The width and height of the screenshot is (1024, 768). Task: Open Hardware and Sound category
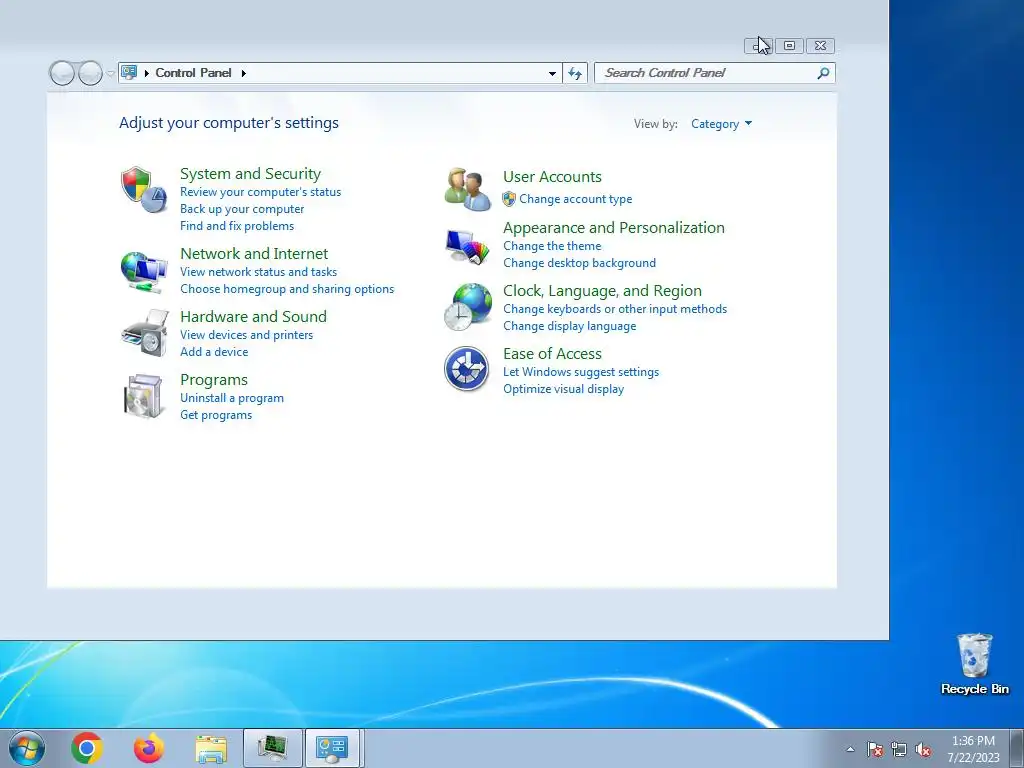(x=253, y=317)
